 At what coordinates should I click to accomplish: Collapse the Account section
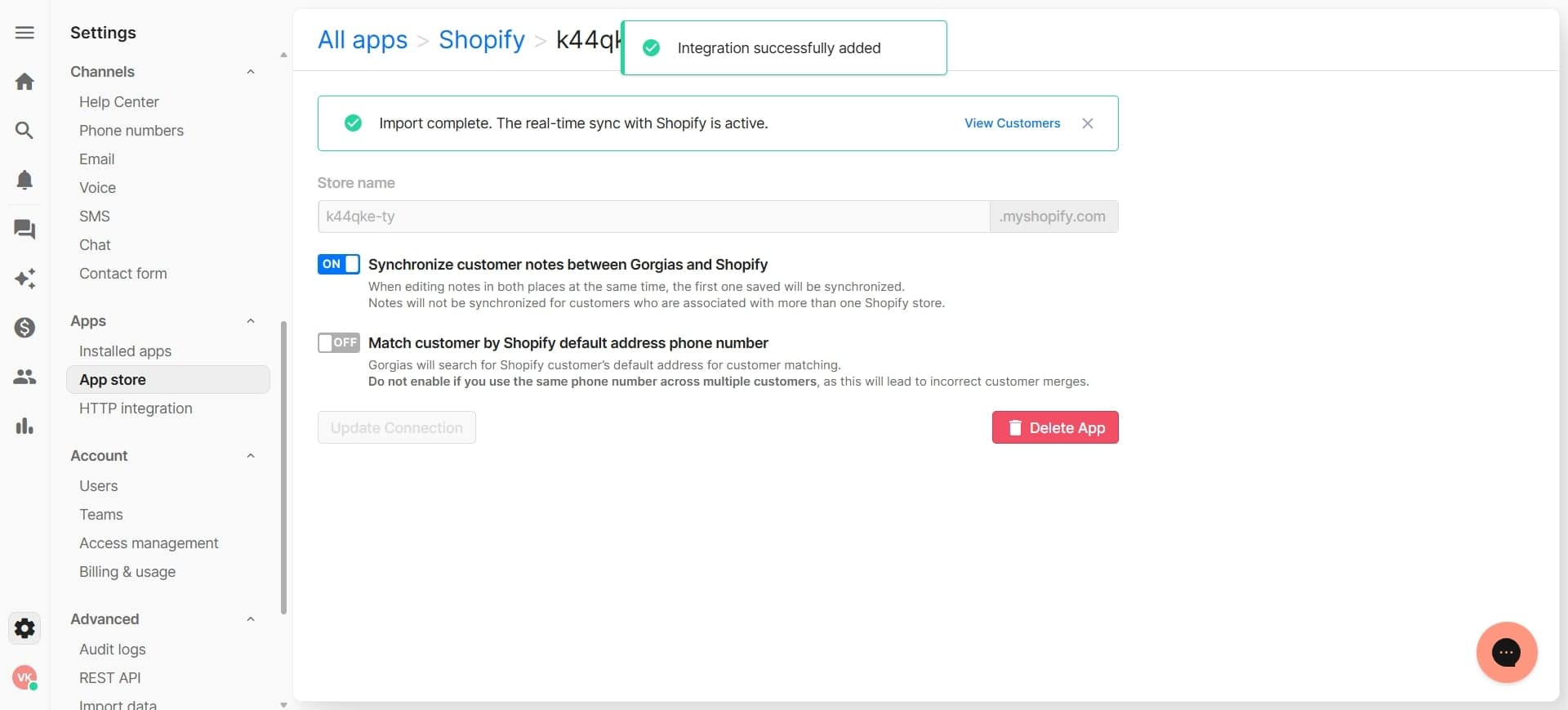[x=251, y=456]
